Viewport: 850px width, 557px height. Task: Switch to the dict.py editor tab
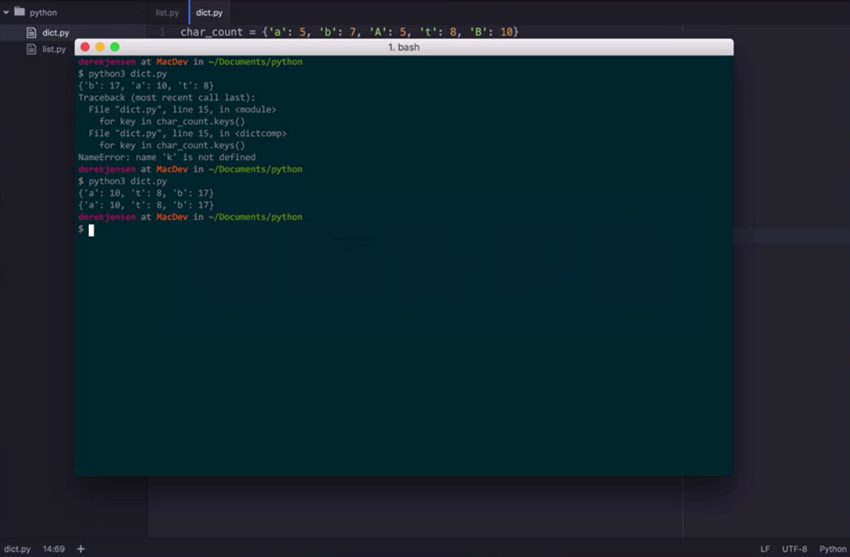[209, 12]
